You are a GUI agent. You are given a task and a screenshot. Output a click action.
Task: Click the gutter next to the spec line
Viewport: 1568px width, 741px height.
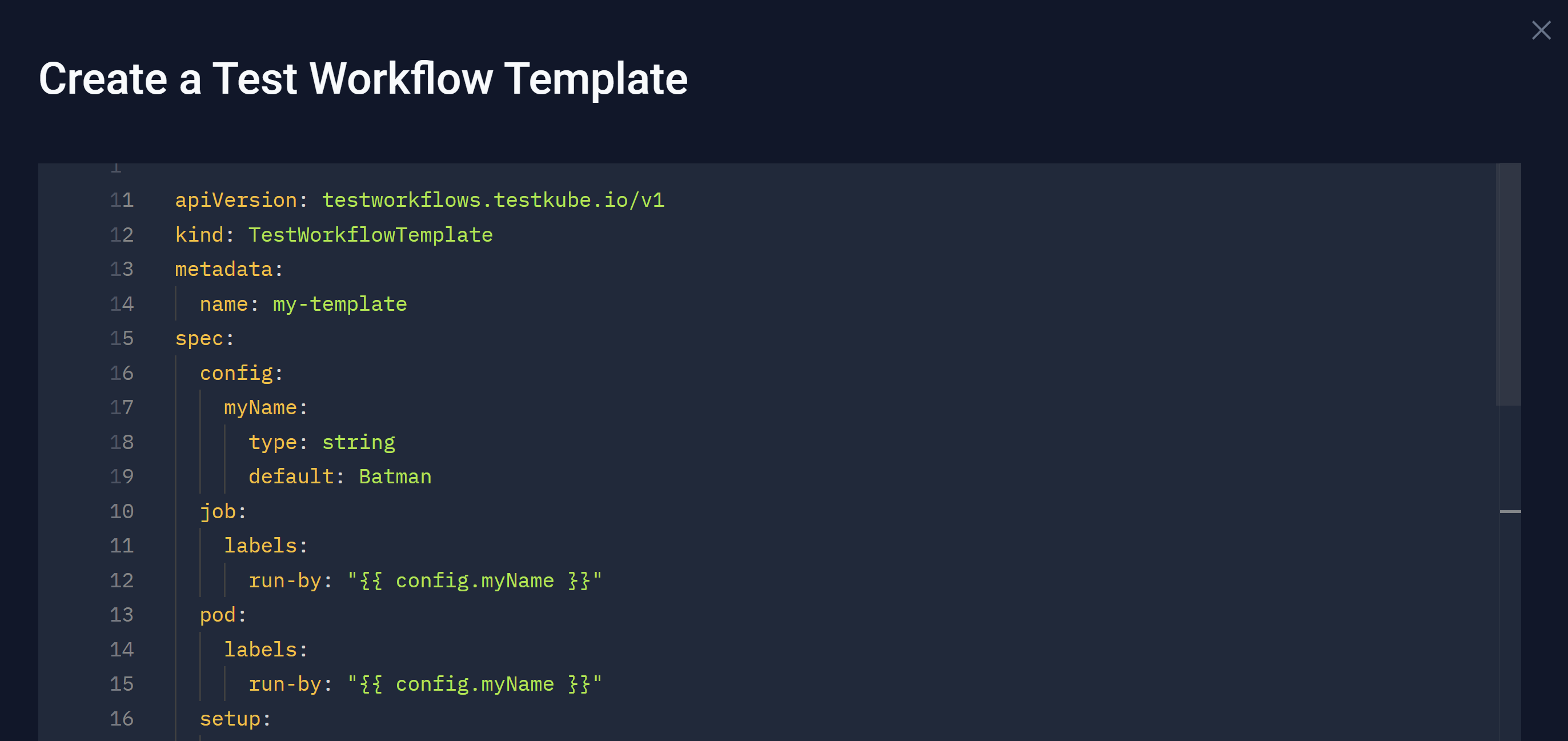coord(122,338)
